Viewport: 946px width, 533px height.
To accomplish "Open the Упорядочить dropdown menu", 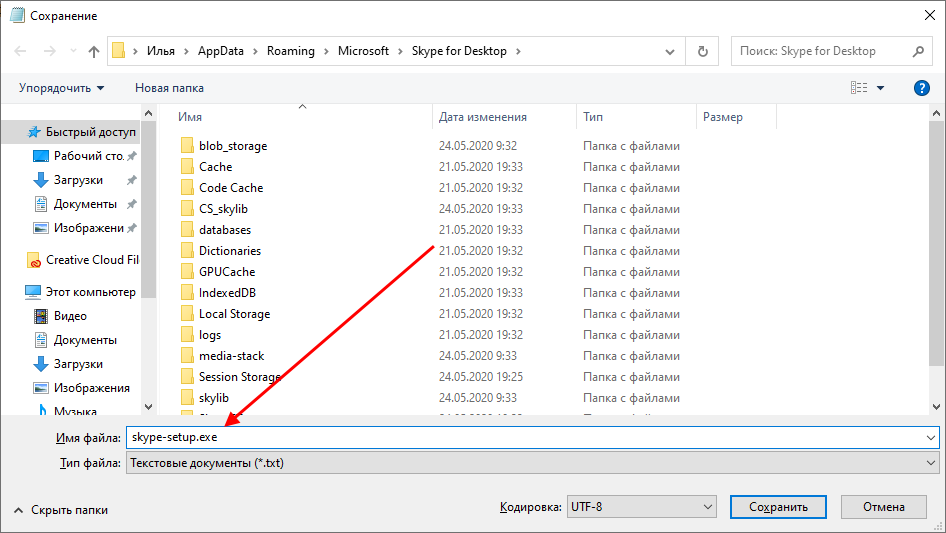I will pyautogui.click(x=61, y=88).
